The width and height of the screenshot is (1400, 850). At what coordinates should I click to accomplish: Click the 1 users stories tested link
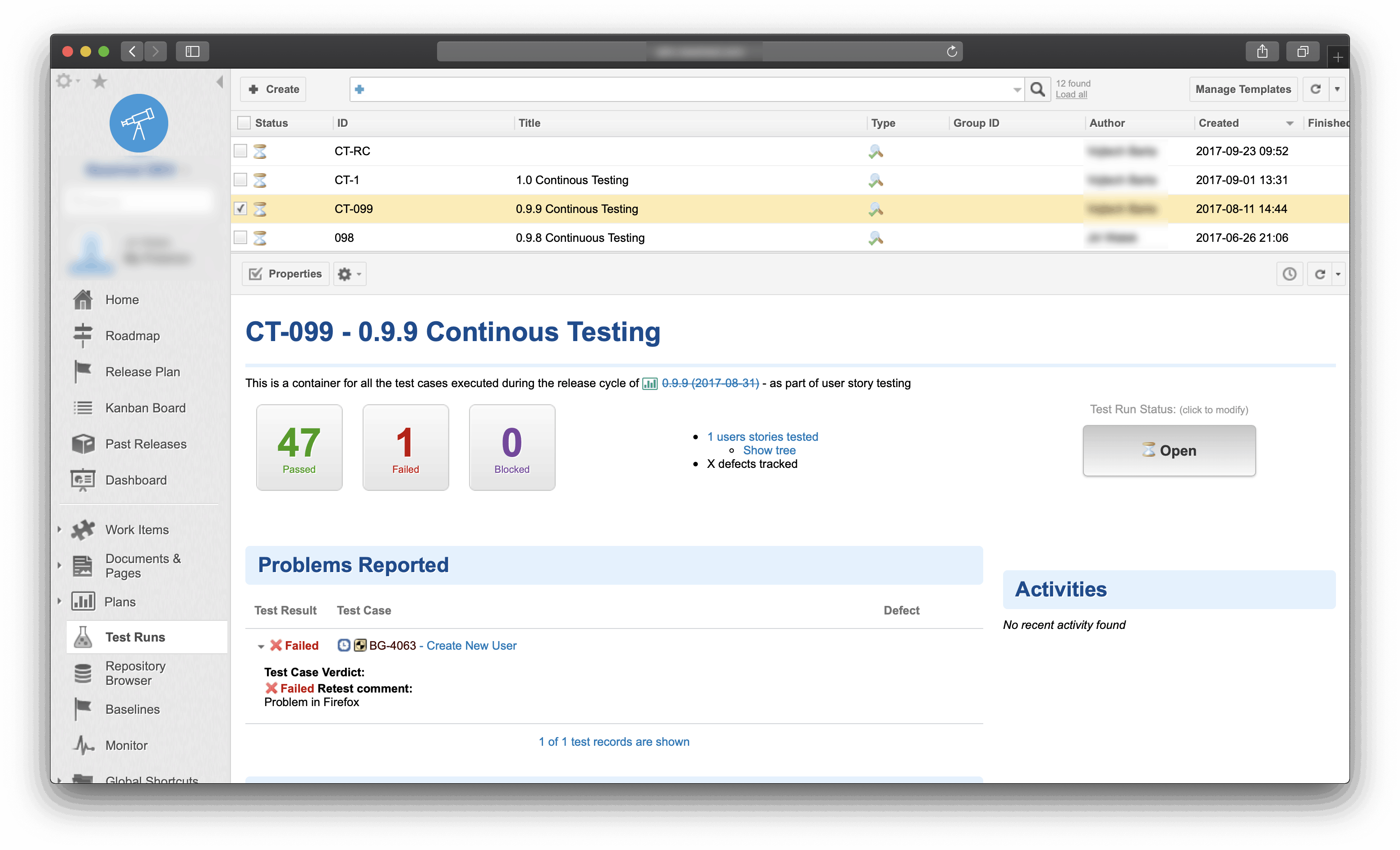pos(763,436)
